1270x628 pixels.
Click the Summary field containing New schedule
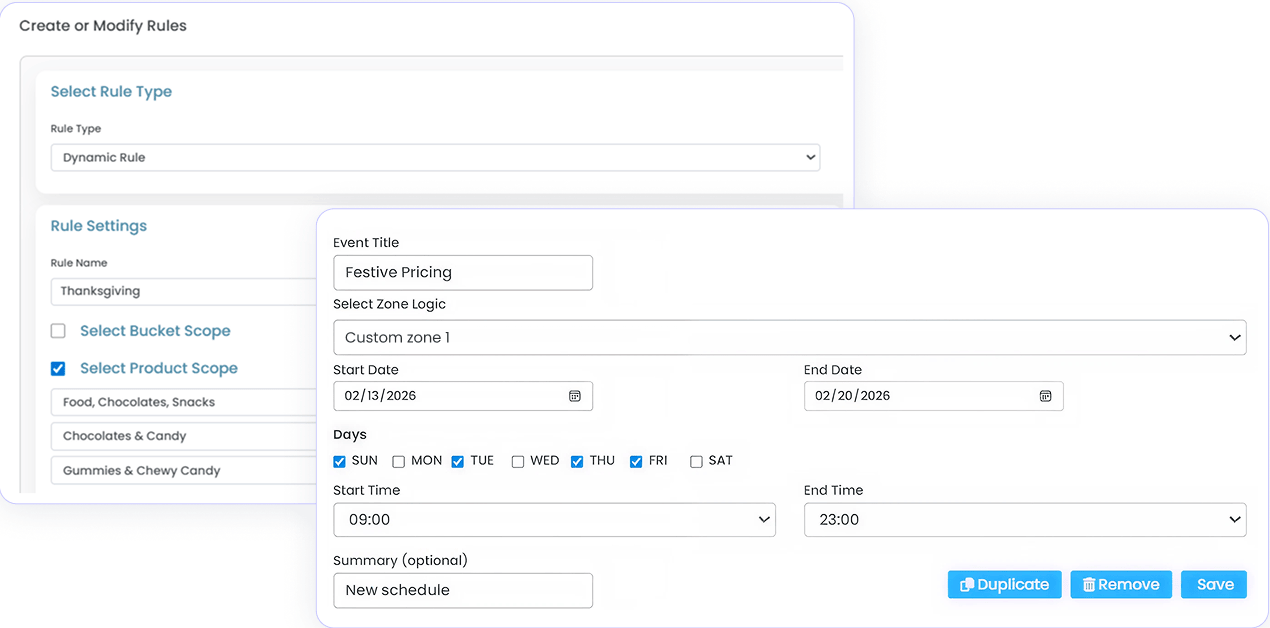click(462, 590)
